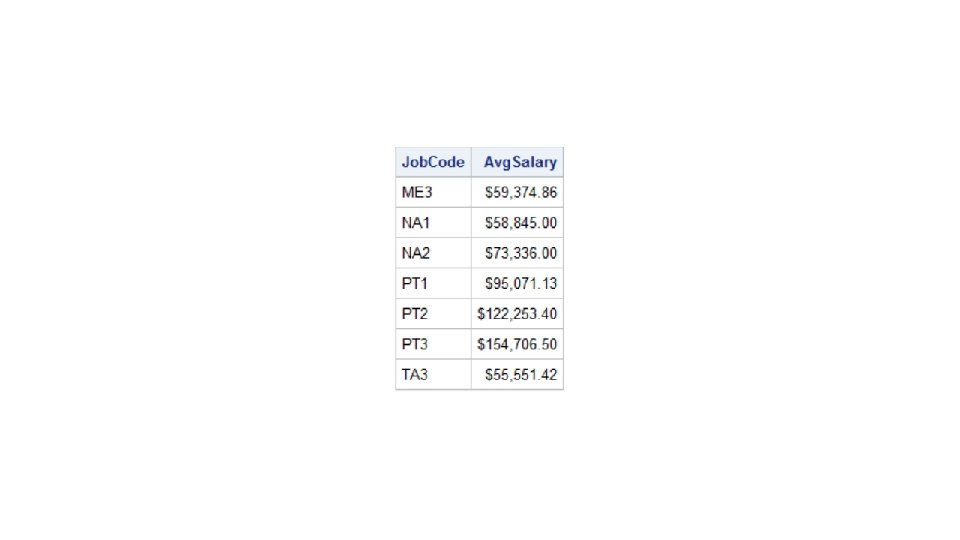The height and width of the screenshot is (540, 960).
Task: Click the PT2 job code cell
Action: (415, 314)
